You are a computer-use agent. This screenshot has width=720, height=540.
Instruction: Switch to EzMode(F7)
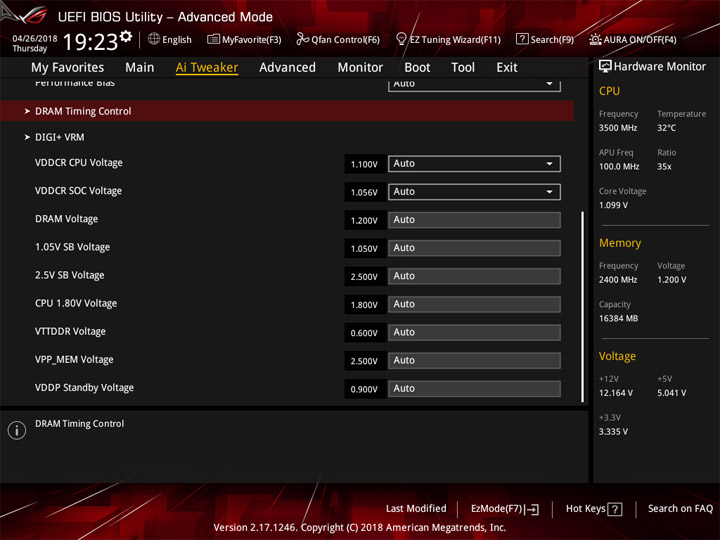pyautogui.click(x=505, y=509)
